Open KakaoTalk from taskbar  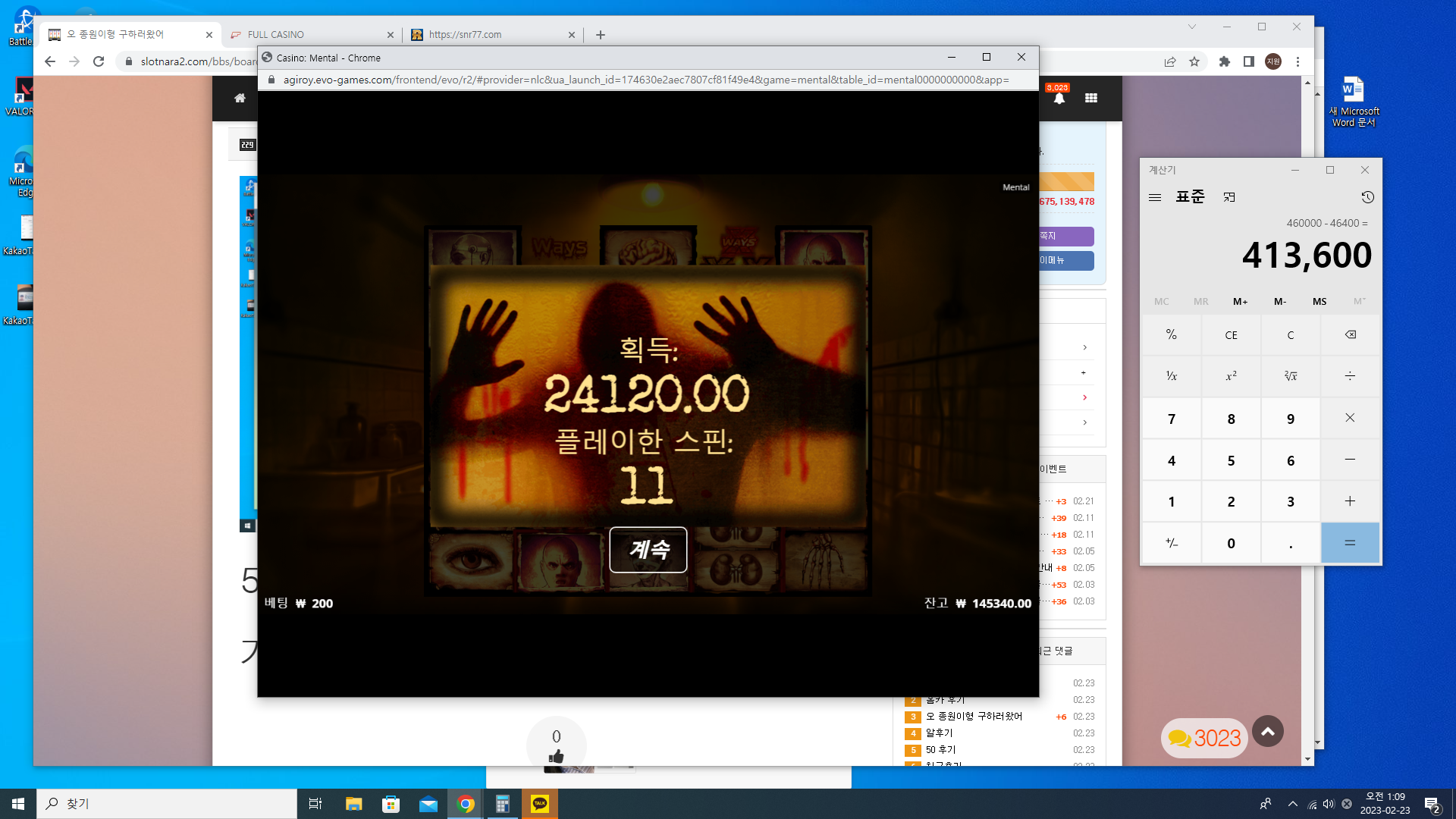pyautogui.click(x=540, y=804)
